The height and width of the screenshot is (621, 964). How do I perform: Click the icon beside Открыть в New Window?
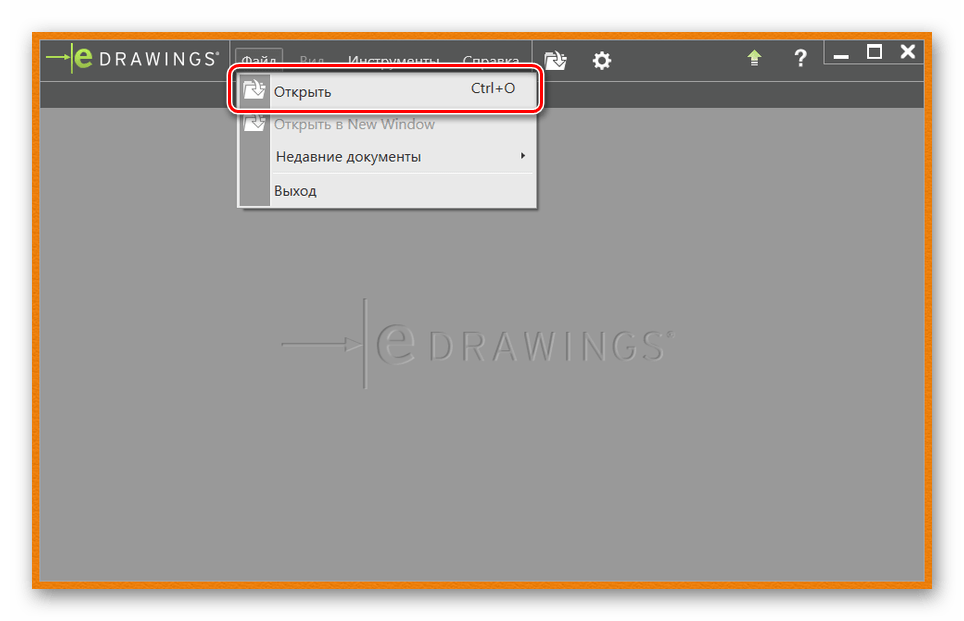(255, 124)
